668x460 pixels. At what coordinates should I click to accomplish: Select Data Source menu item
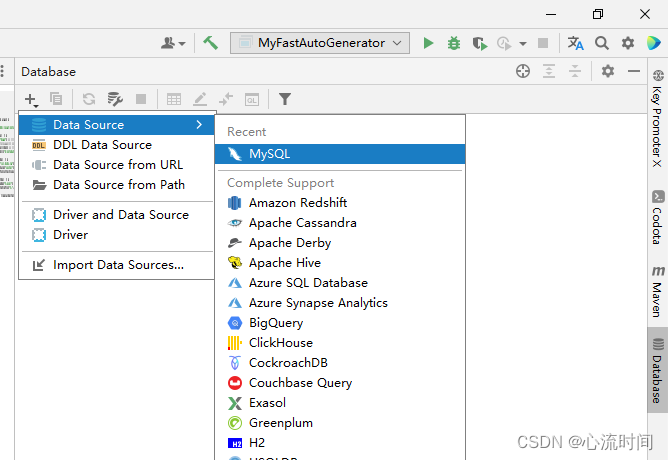click(116, 125)
